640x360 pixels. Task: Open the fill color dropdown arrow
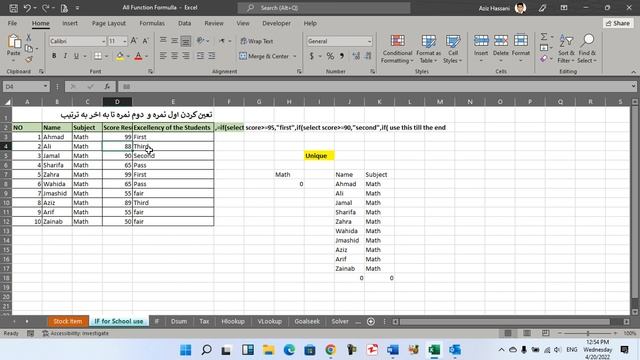point(128,56)
